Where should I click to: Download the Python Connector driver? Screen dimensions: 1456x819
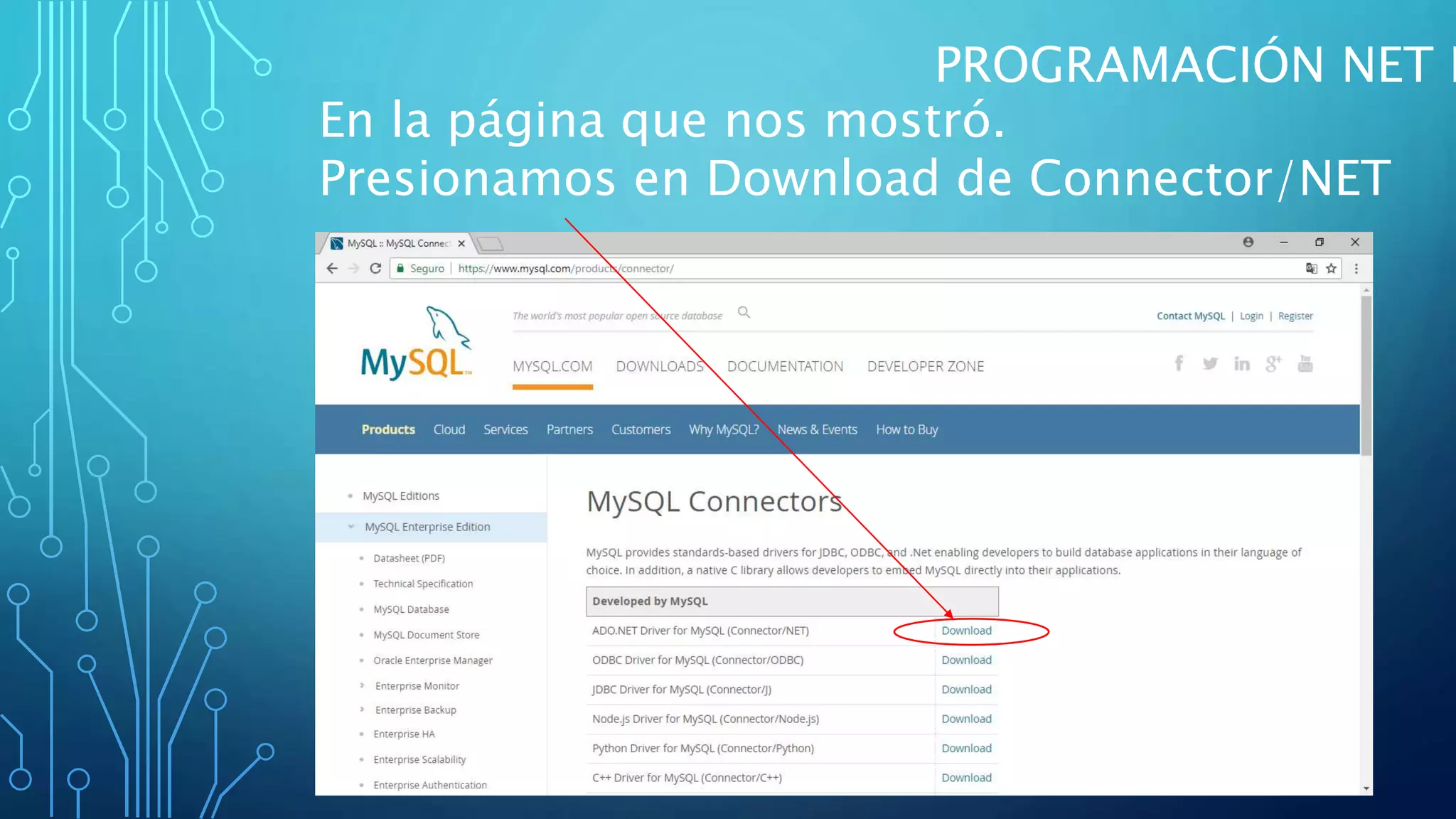tap(966, 748)
